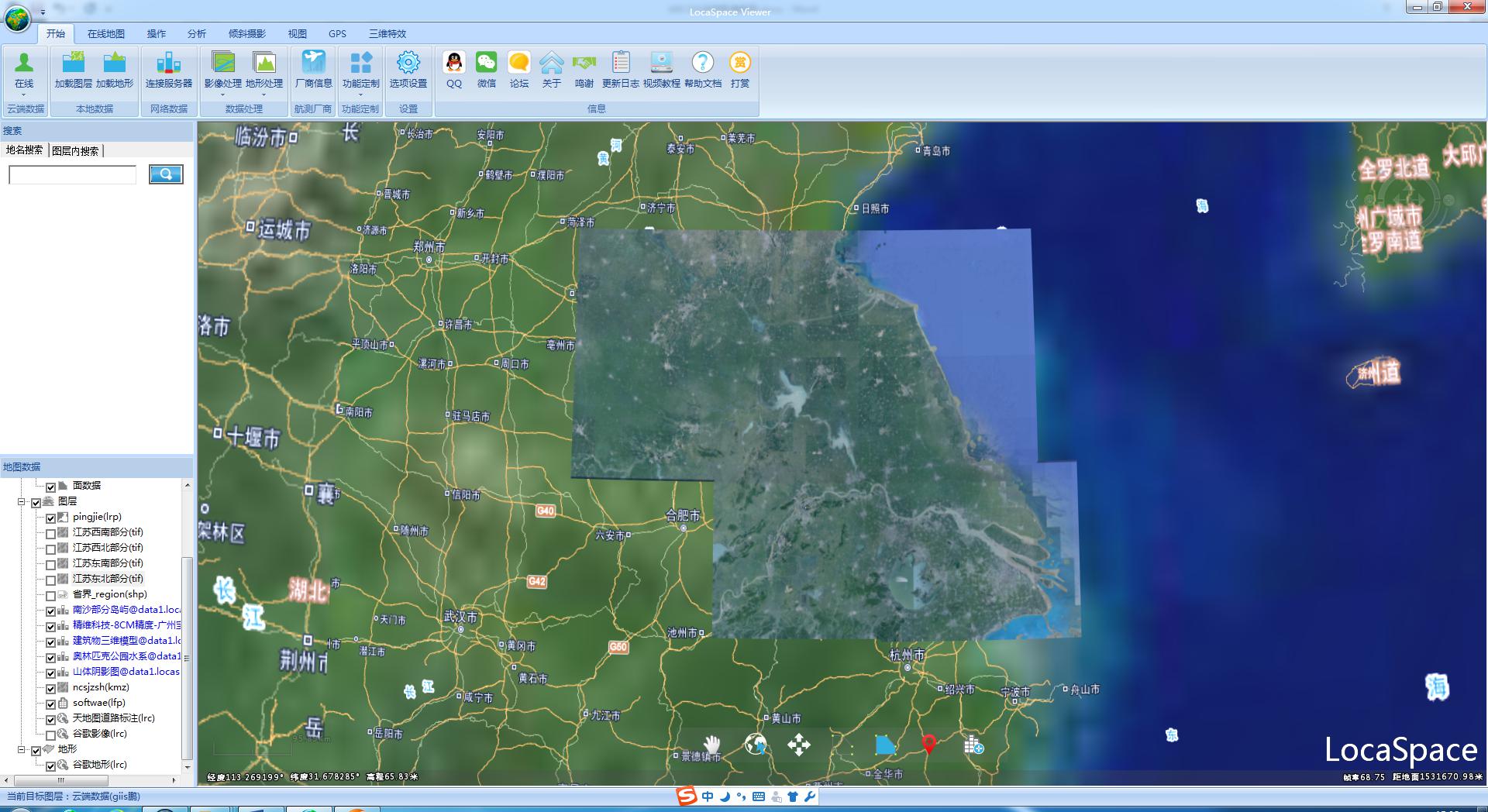Click the add building model tool
Screen dimensions: 1488x812
[x=973, y=745]
